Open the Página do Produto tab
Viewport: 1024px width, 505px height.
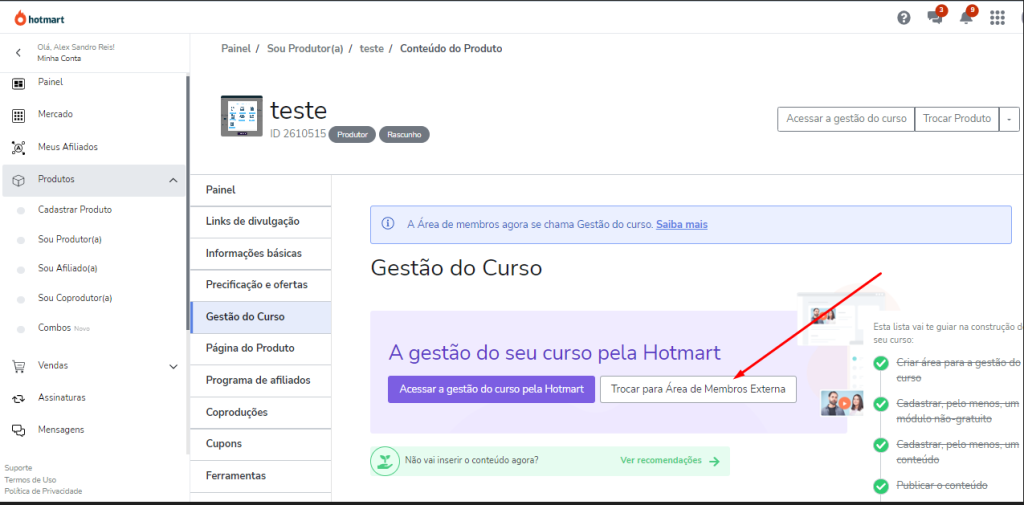[x=261, y=348]
